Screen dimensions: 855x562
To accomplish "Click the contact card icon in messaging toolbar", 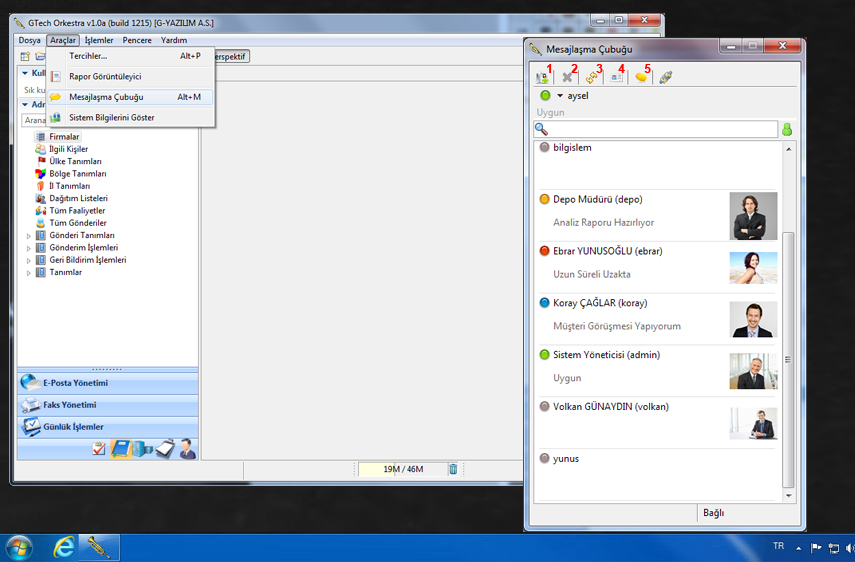I will coord(617,77).
